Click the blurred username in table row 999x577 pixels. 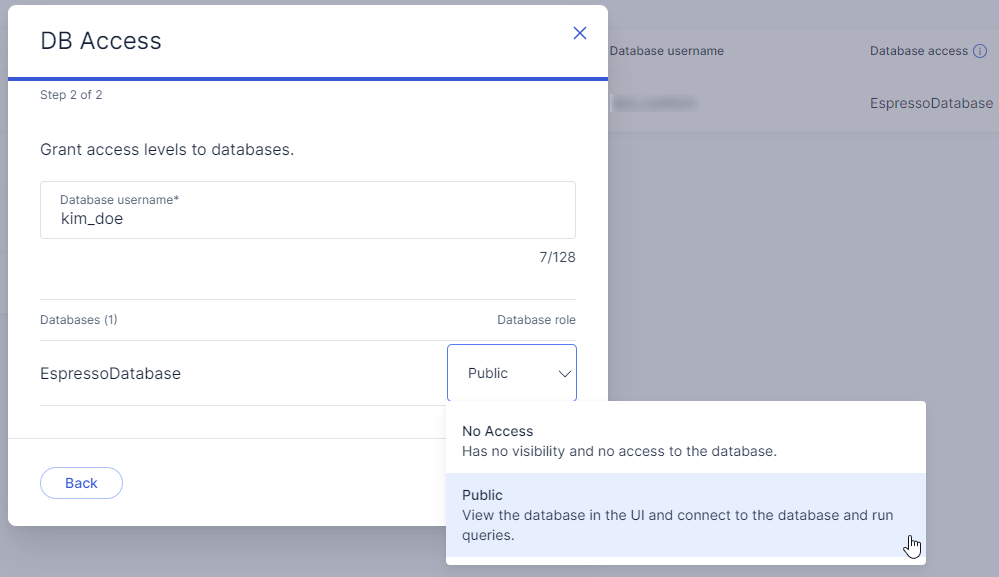[654, 103]
